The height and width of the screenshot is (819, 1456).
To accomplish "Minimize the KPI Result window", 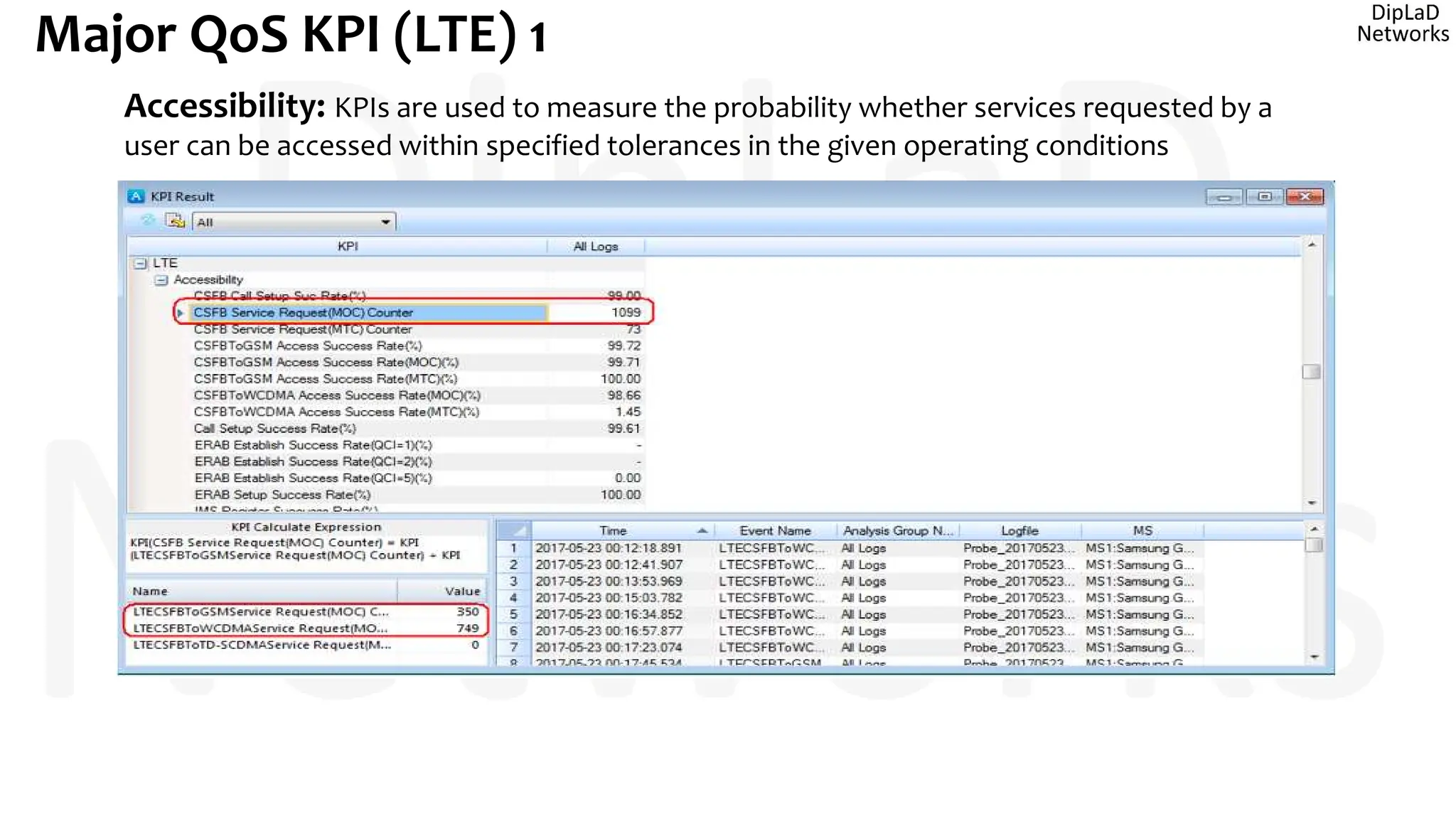I will (x=1224, y=197).
